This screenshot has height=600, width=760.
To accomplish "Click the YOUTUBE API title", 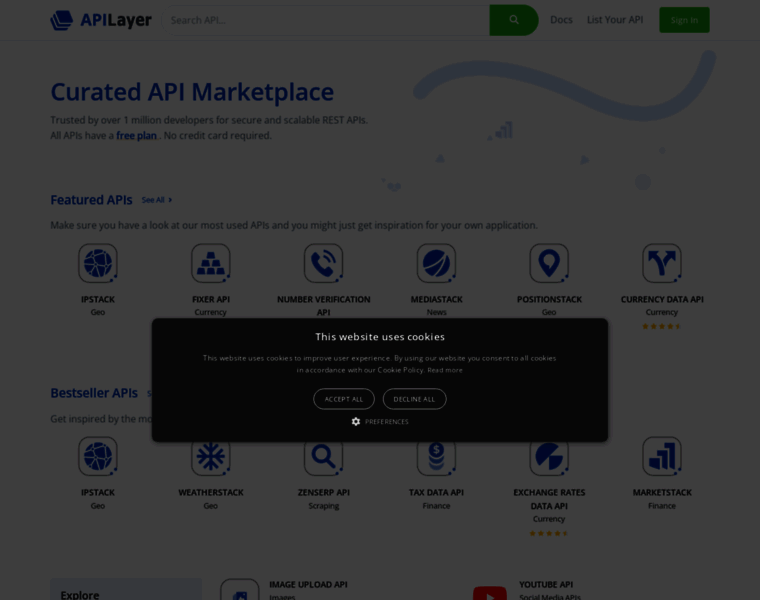I will click(x=546, y=584).
